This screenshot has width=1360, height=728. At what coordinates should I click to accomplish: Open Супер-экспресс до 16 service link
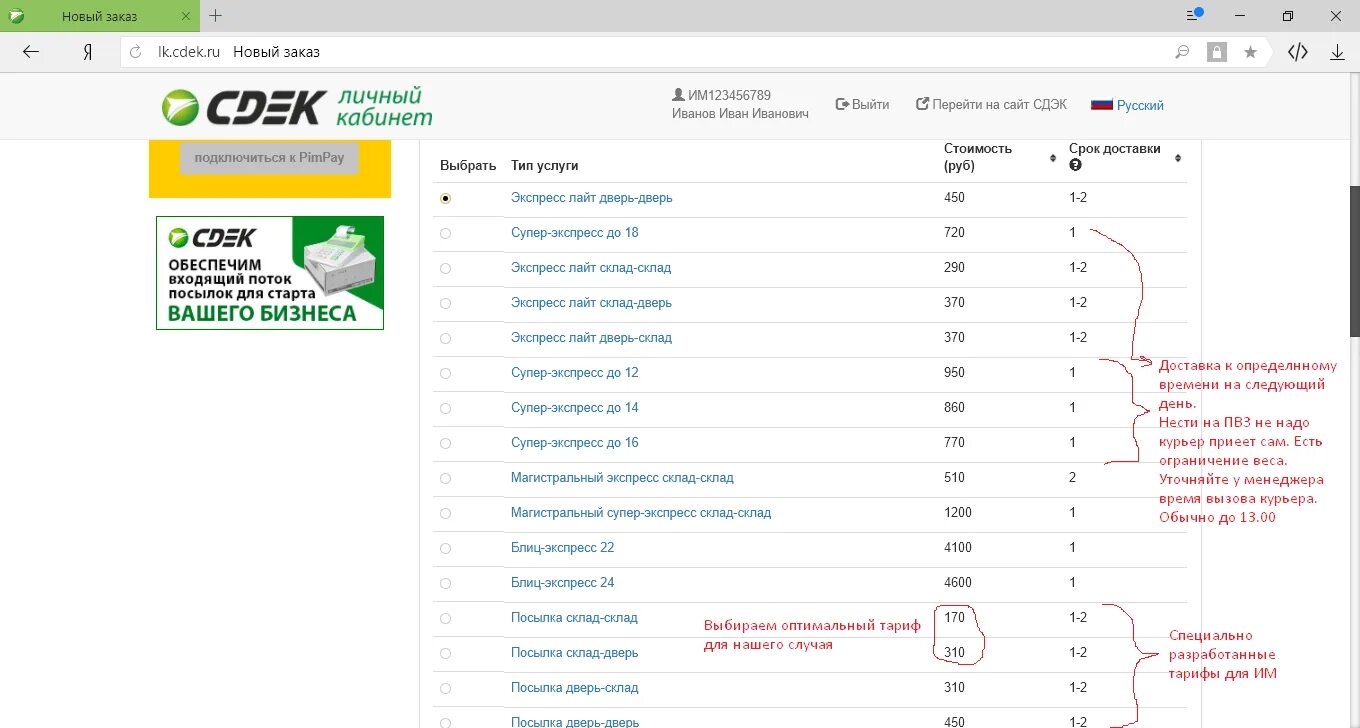[x=574, y=443]
